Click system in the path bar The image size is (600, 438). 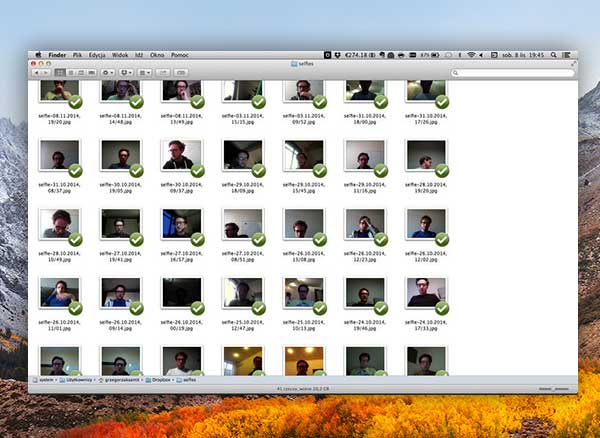(43, 380)
